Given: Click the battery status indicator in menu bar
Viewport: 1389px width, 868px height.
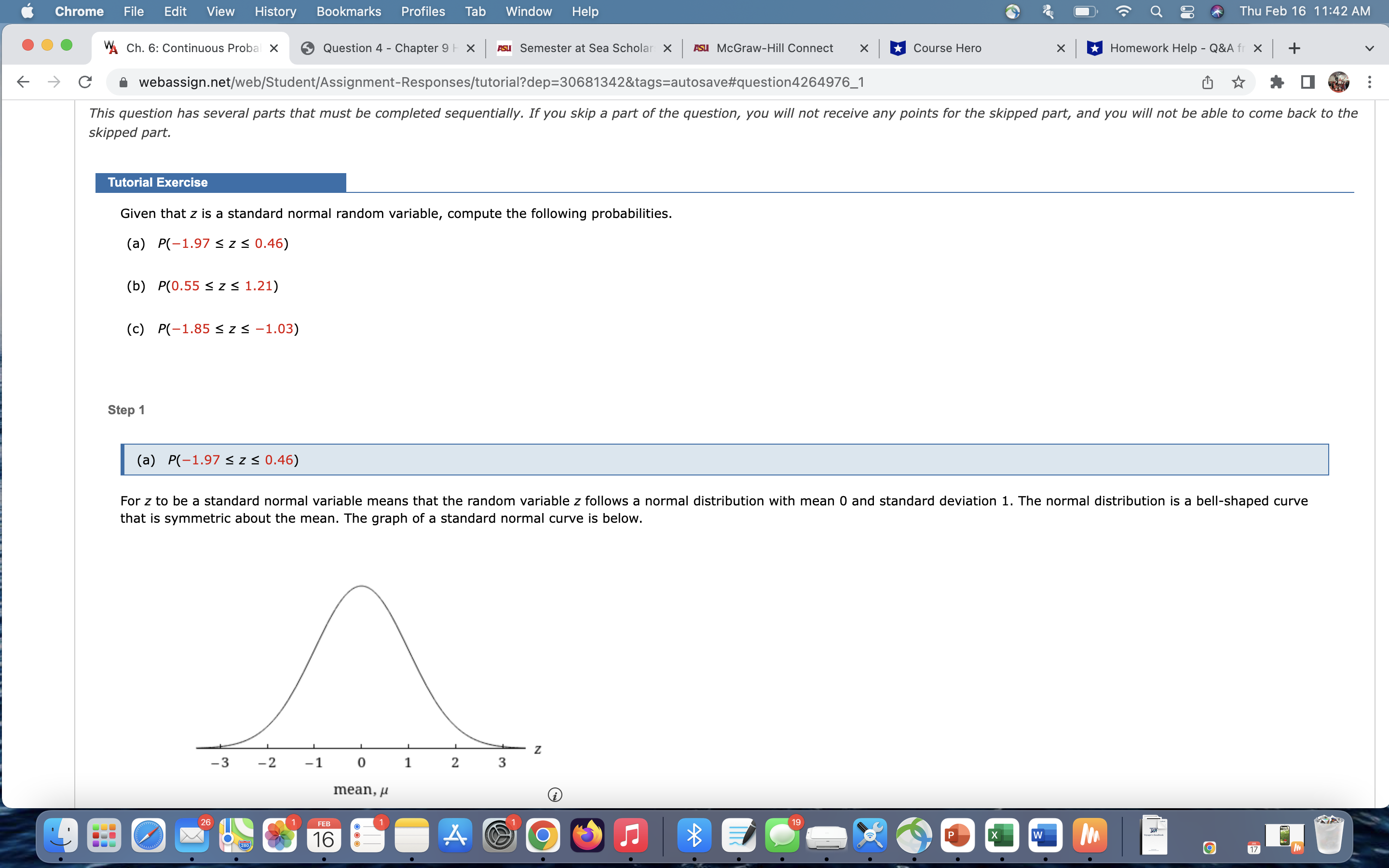Looking at the screenshot, I should [1086, 11].
